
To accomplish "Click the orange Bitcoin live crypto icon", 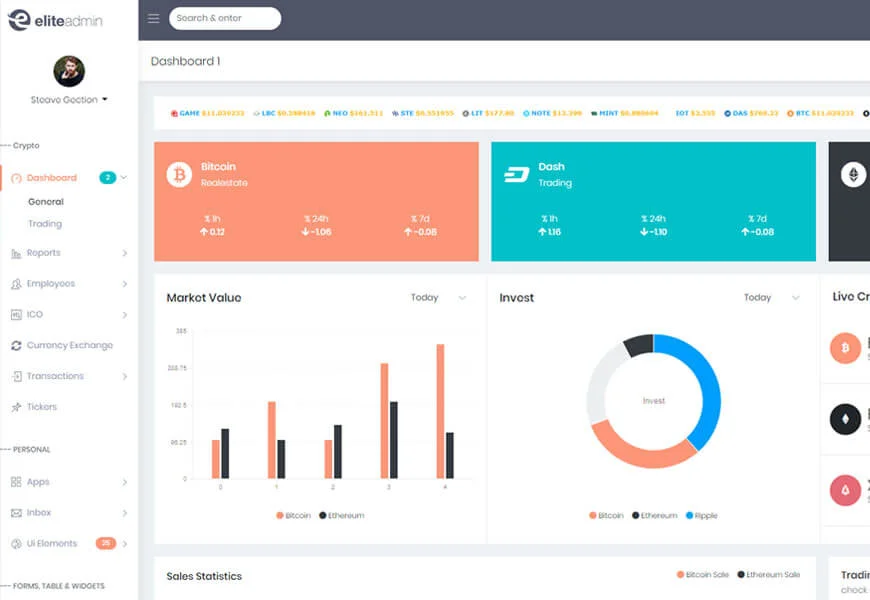I will 845,347.
